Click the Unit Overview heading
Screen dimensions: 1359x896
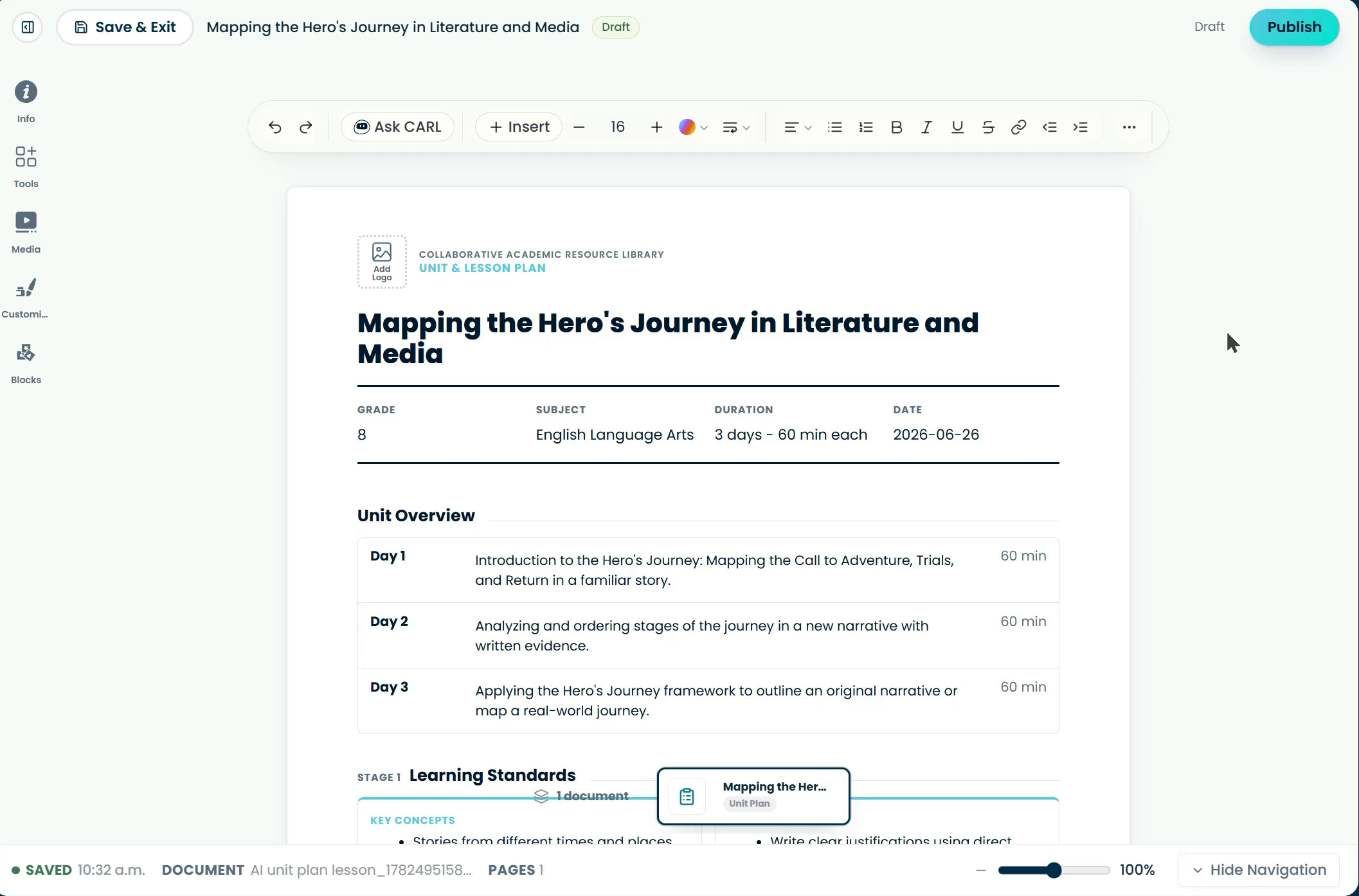[x=416, y=515]
